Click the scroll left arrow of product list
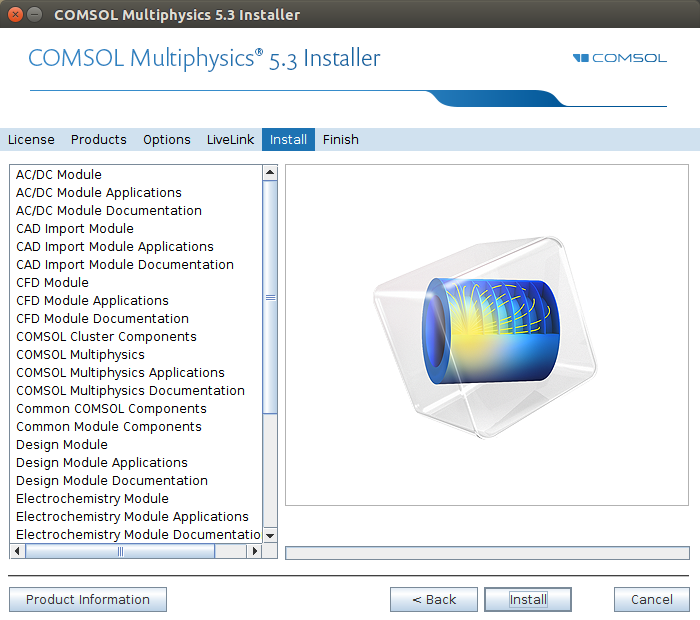The image size is (700, 620). 17,551
